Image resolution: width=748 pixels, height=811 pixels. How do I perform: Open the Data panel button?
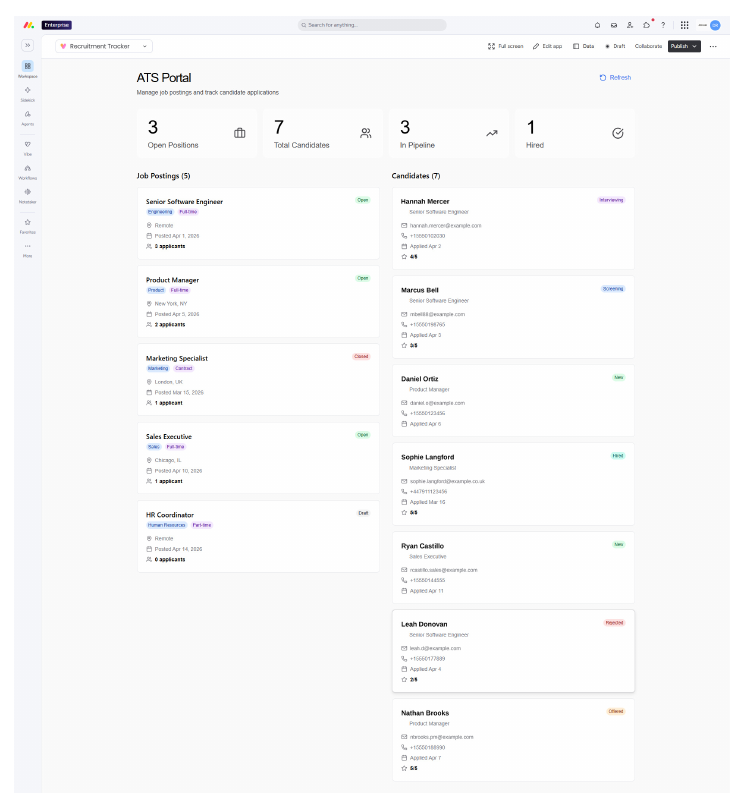pyautogui.click(x=584, y=46)
